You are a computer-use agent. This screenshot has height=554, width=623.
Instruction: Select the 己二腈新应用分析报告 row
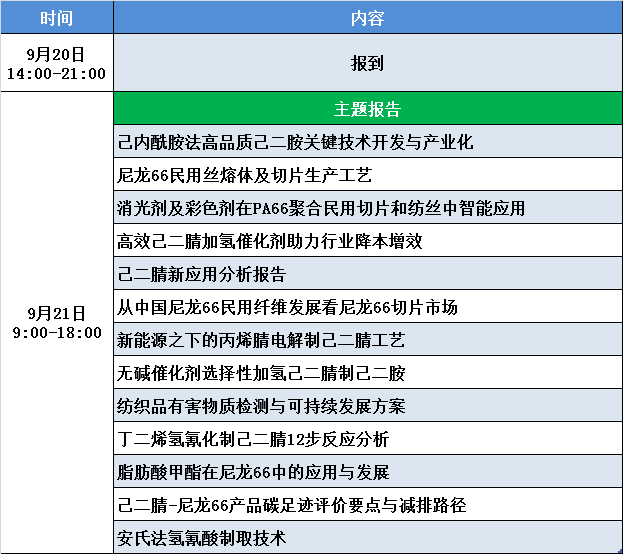coord(202,274)
